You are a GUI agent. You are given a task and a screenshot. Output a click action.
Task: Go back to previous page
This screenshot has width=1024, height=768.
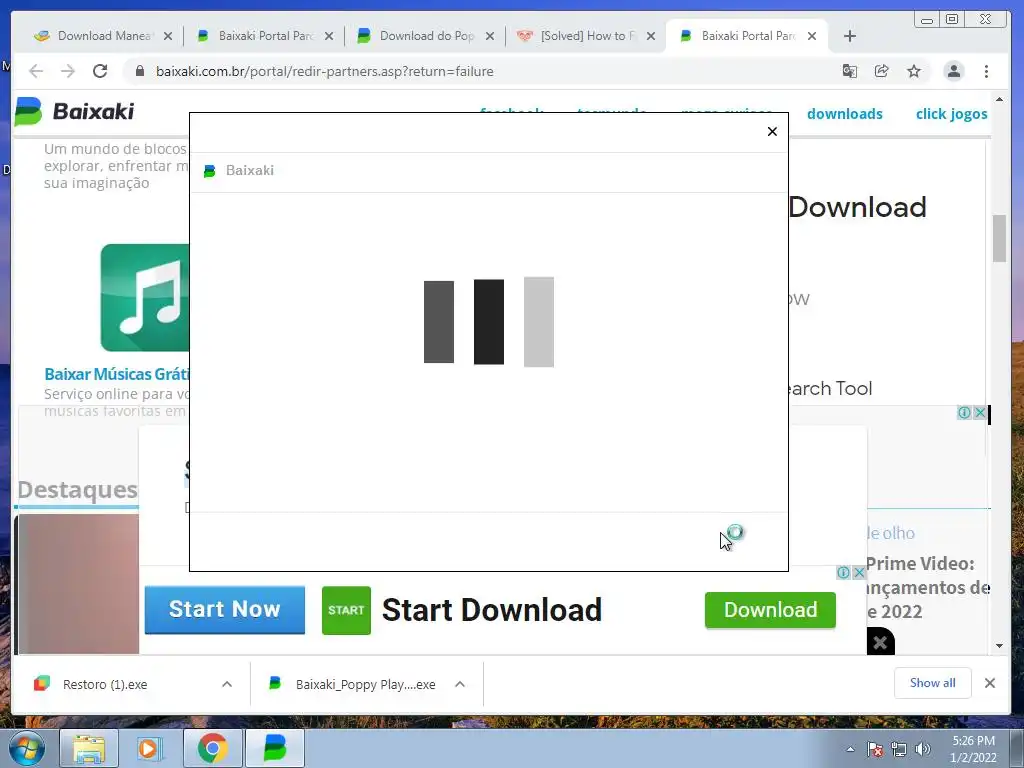point(36,71)
